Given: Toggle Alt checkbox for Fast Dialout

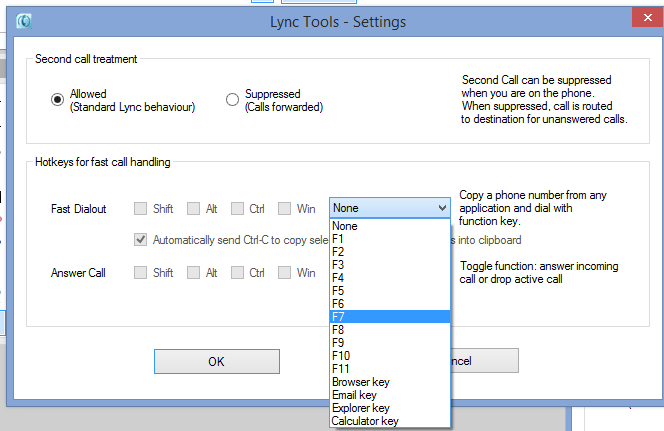Looking at the screenshot, I should click(x=190, y=208).
